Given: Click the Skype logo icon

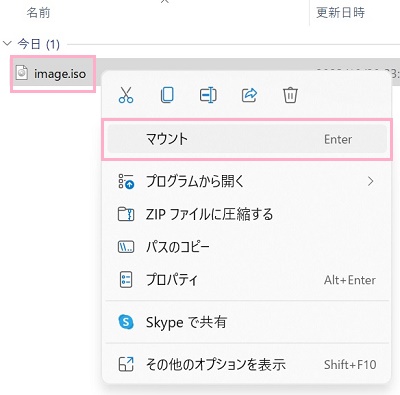Looking at the screenshot, I should [126, 322].
